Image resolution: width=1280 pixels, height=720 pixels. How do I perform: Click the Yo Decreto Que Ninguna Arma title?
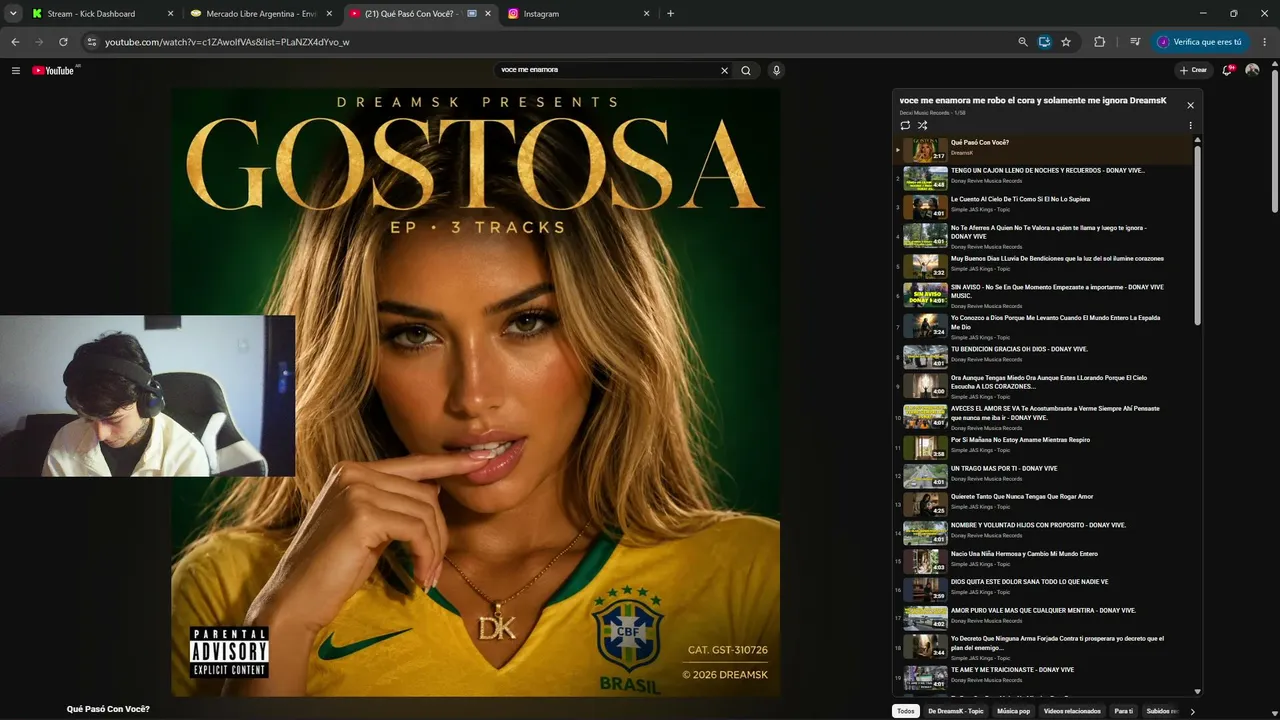(x=1057, y=642)
